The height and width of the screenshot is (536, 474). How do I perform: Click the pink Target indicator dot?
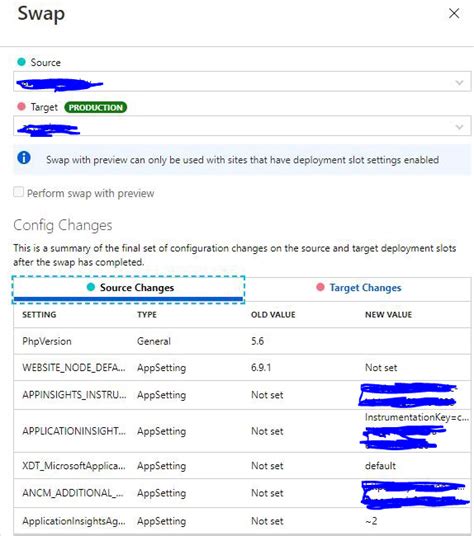21,106
